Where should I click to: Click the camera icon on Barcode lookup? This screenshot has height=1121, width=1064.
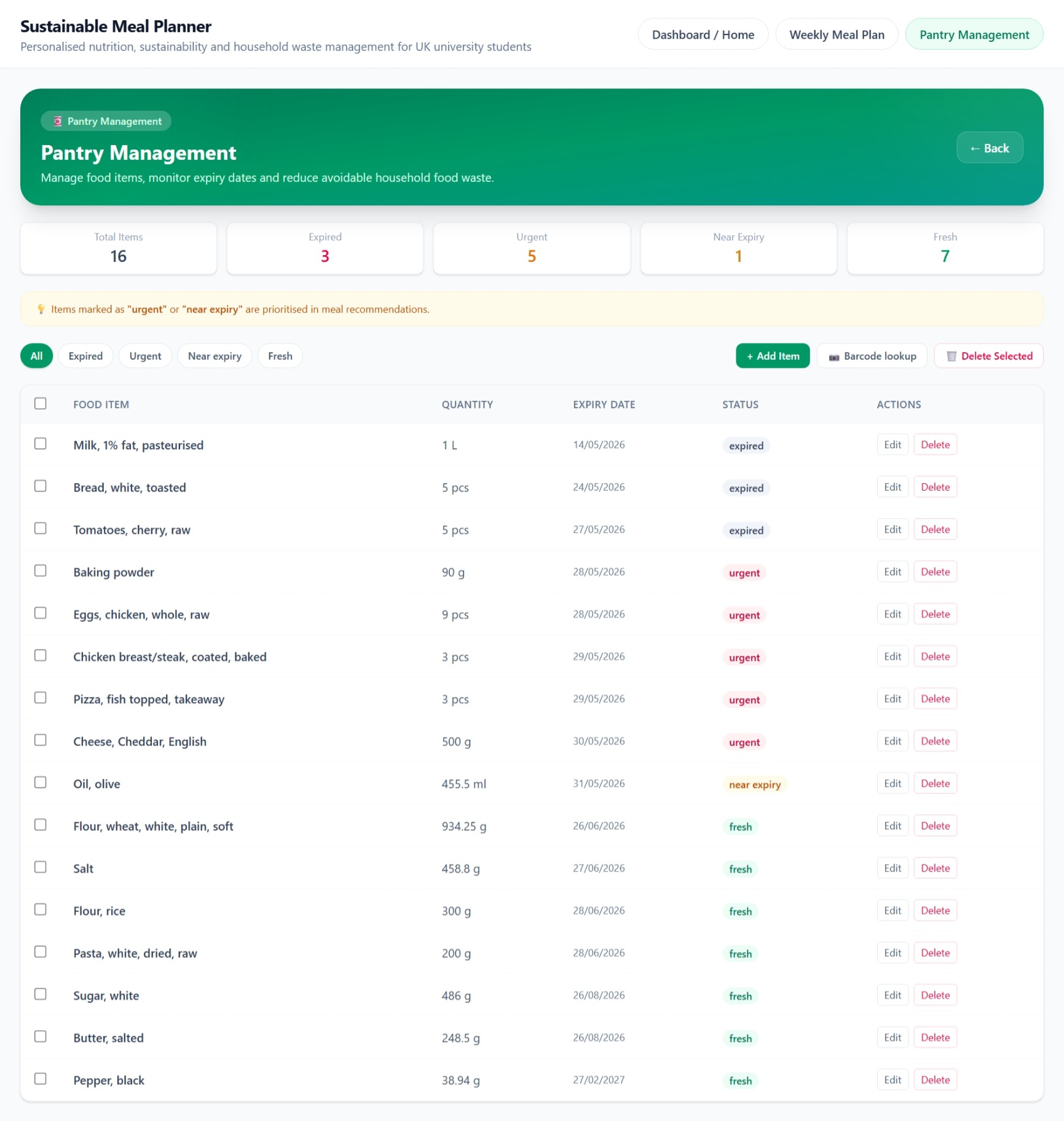(x=833, y=356)
